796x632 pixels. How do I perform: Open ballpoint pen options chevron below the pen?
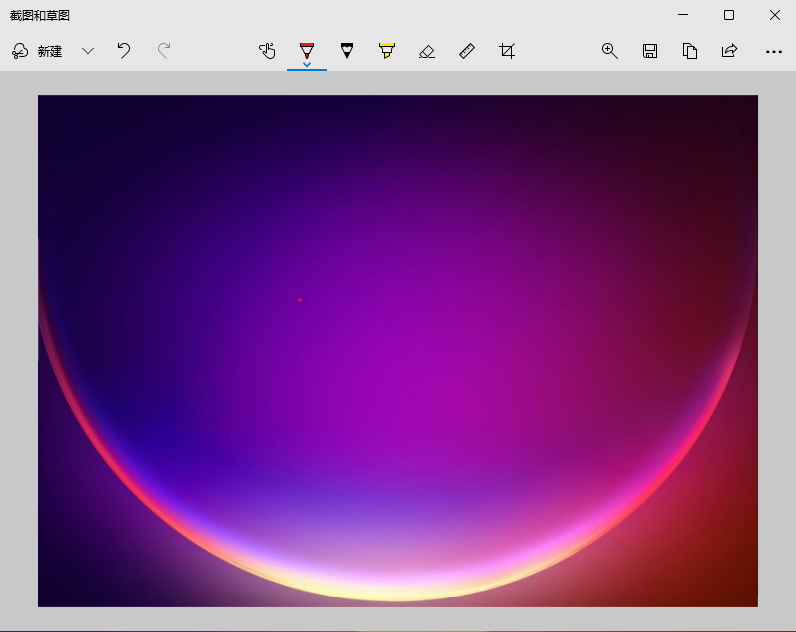coord(307,65)
